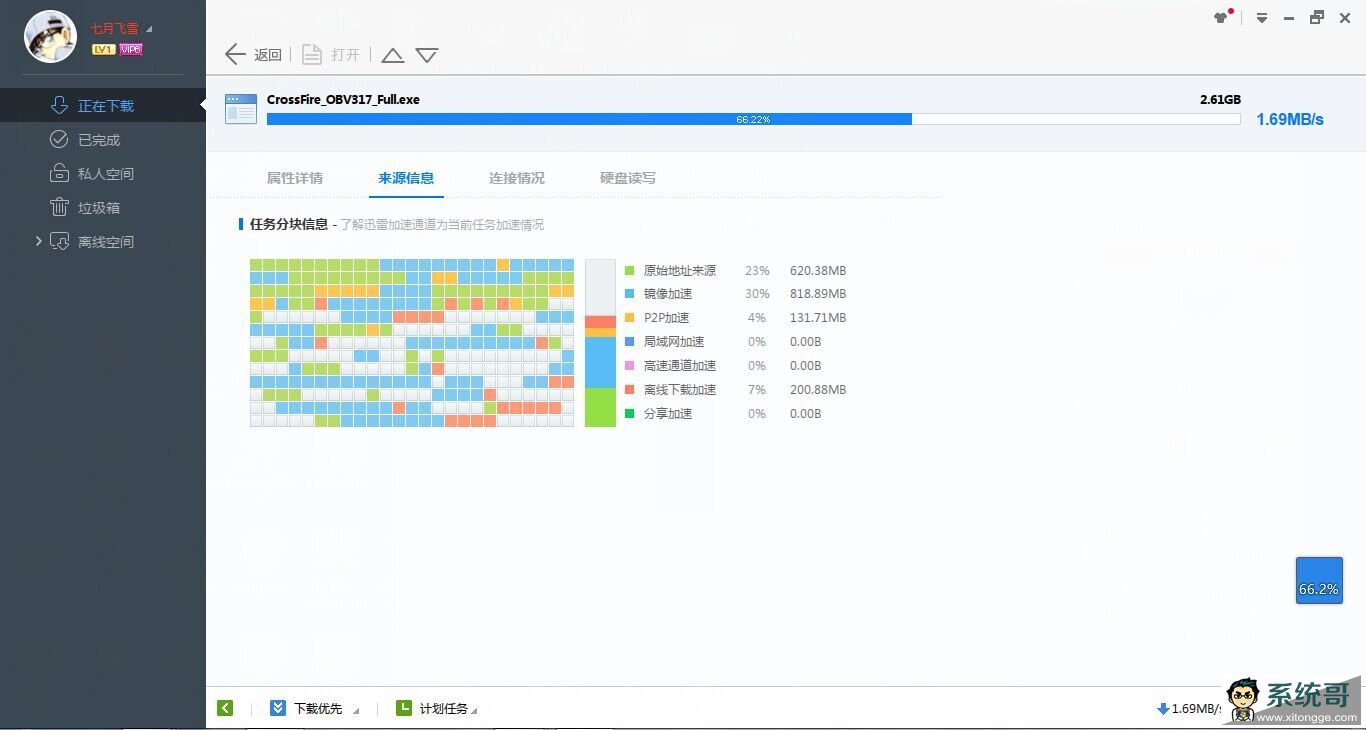The image size is (1366, 730).
Task: Click the 高速通道加速 legend label
Action: click(680, 366)
